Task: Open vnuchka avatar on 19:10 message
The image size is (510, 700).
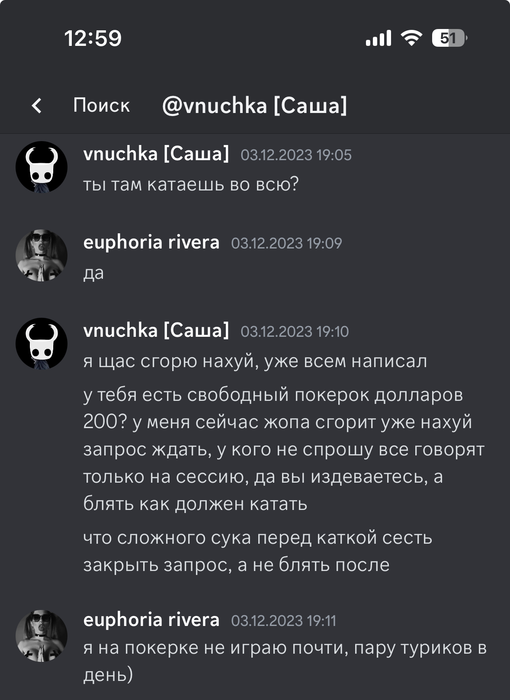Action: pos(42,343)
